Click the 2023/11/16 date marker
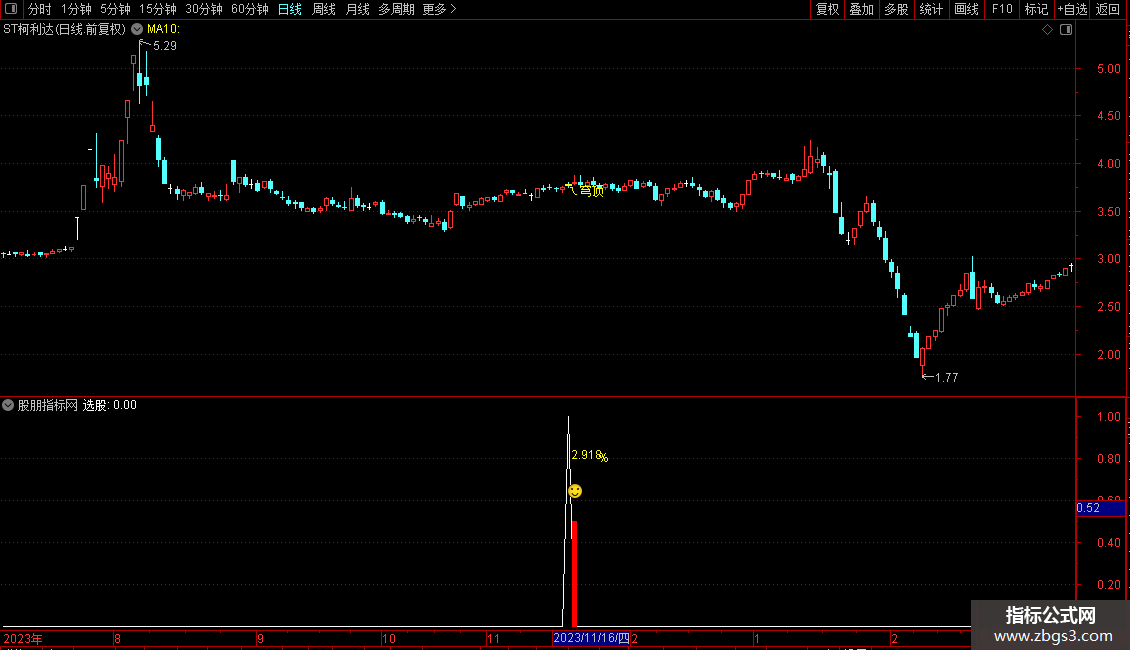This screenshot has width=1130, height=650. click(591, 638)
